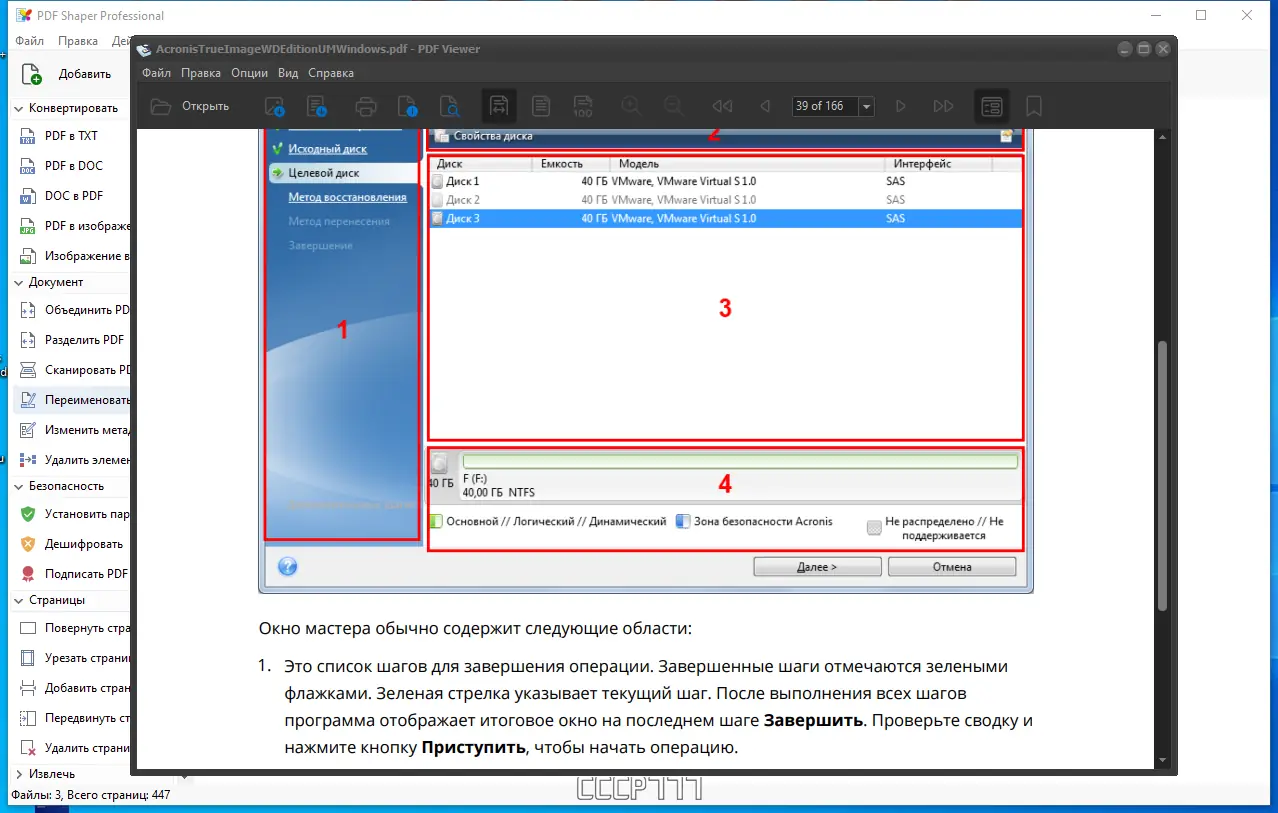Select Удалить элементы tool
Image resolution: width=1278 pixels, height=813 pixels.
point(72,460)
